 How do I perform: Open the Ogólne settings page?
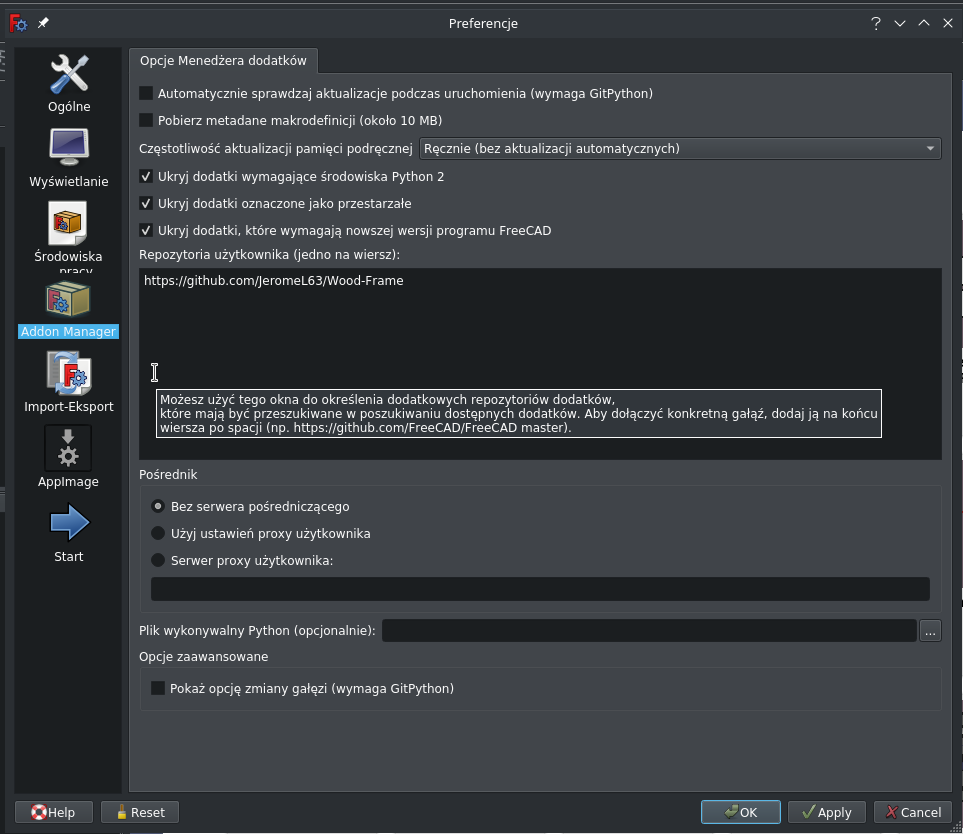[x=68, y=85]
